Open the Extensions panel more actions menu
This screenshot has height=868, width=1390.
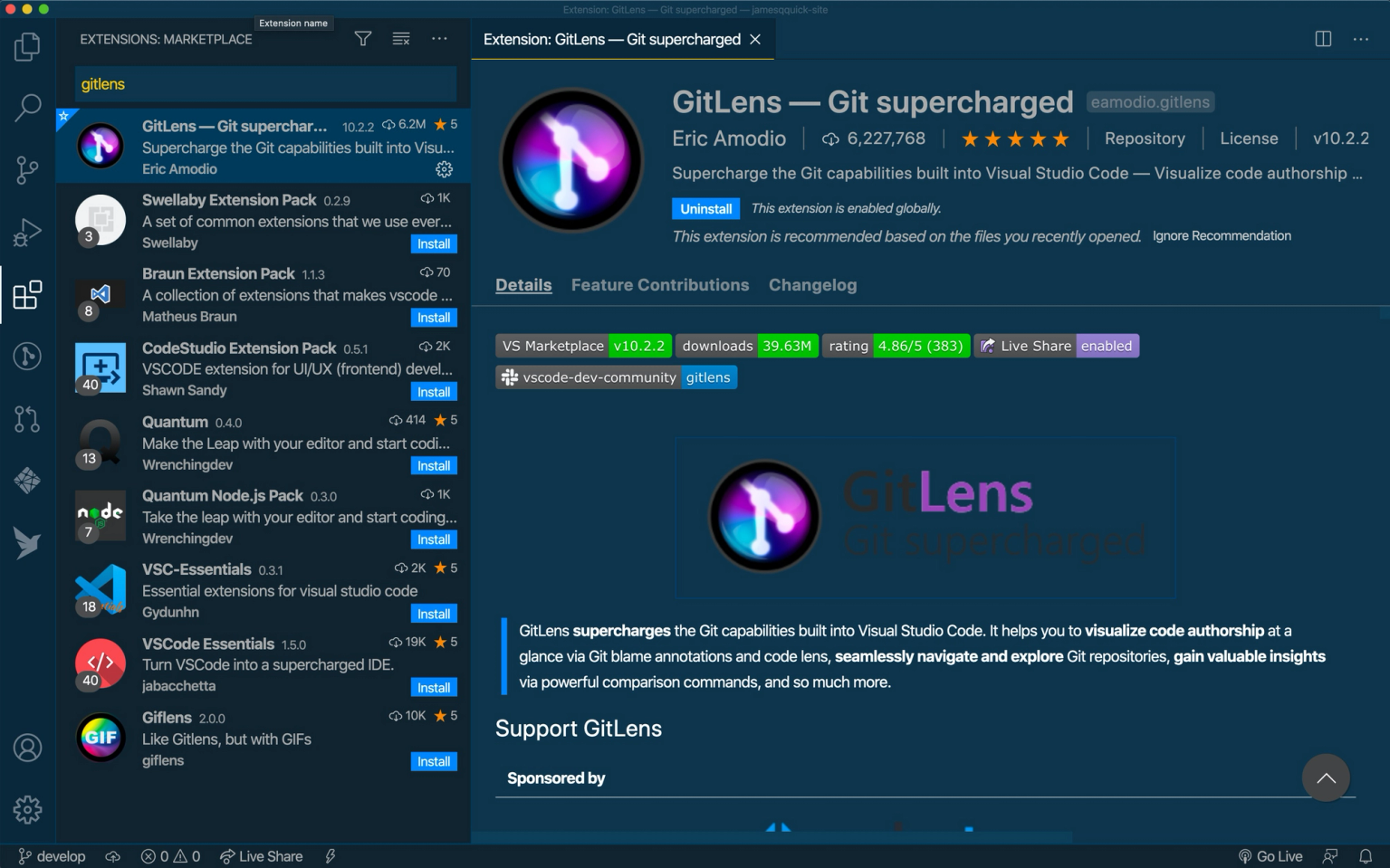[x=439, y=38]
